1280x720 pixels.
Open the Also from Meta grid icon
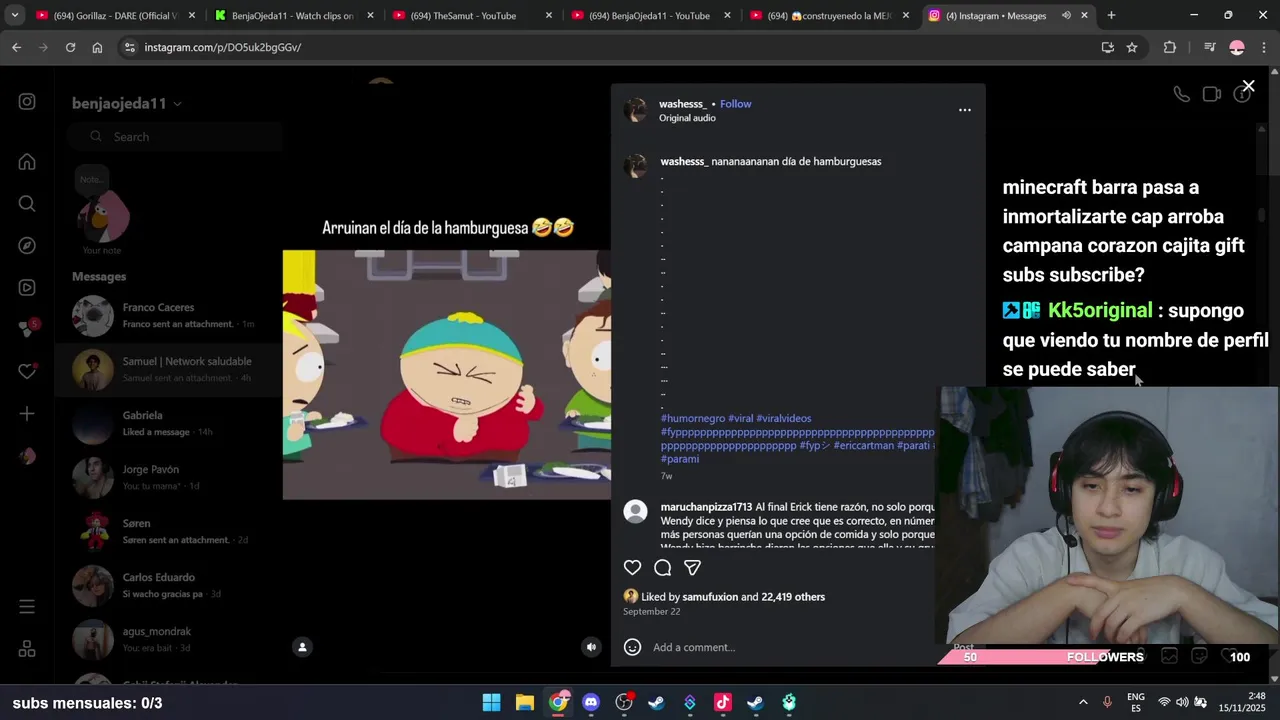pyautogui.click(x=27, y=649)
